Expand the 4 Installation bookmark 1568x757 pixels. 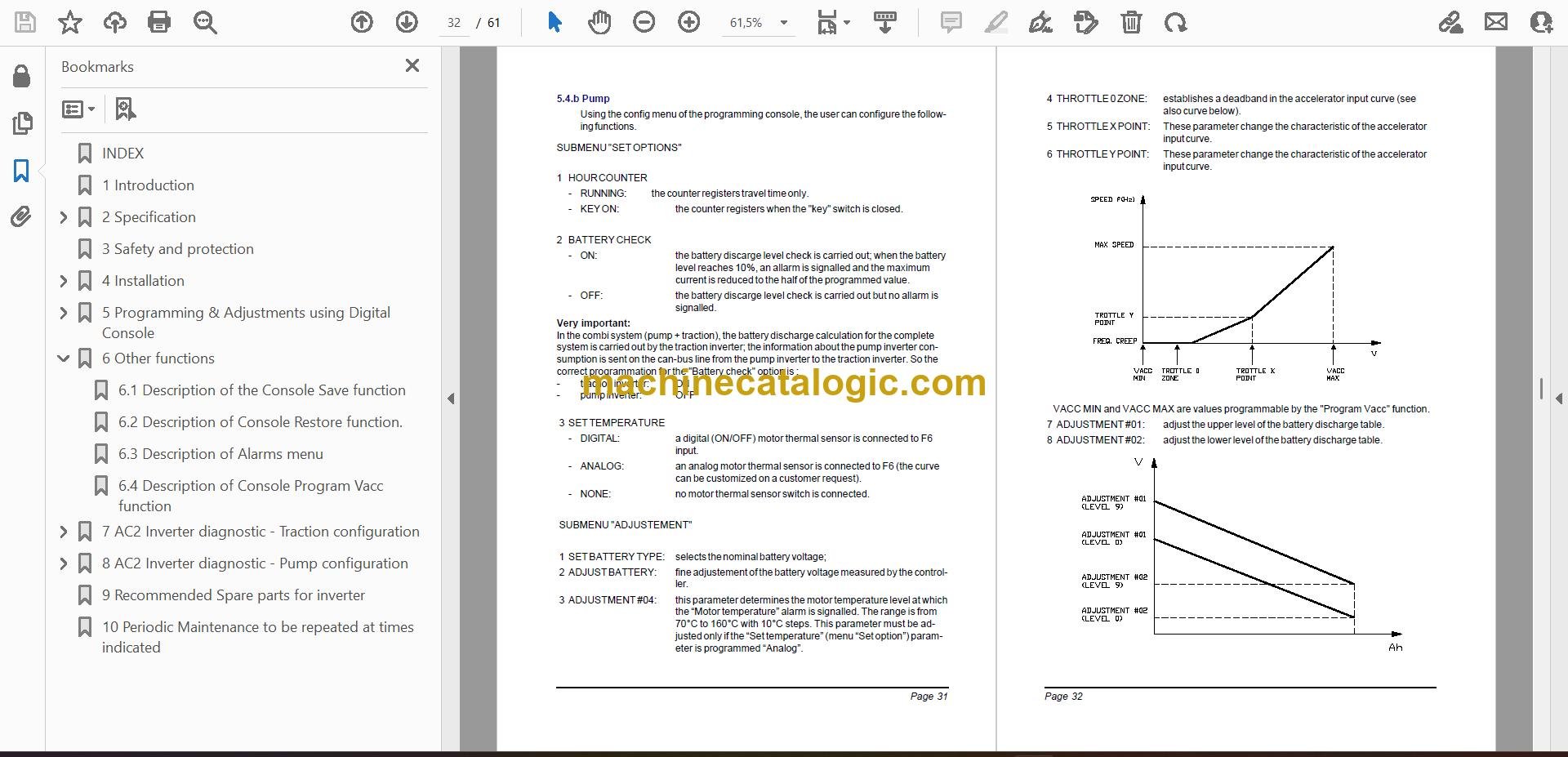pyautogui.click(x=64, y=281)
